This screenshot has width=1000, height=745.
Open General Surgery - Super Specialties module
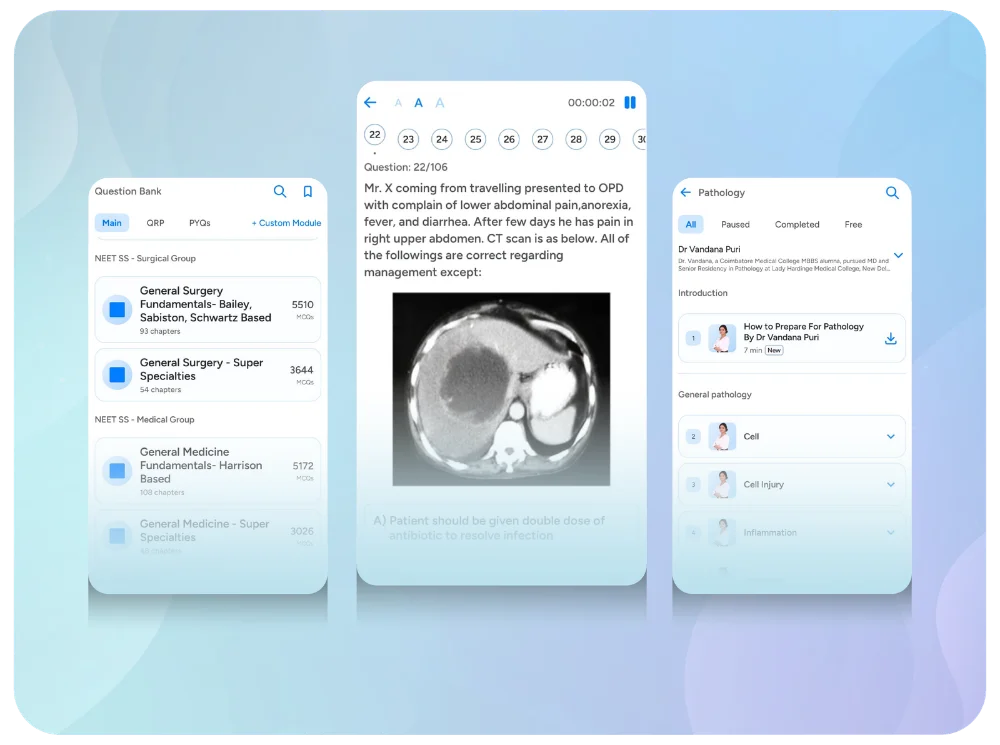coord(207,375)
